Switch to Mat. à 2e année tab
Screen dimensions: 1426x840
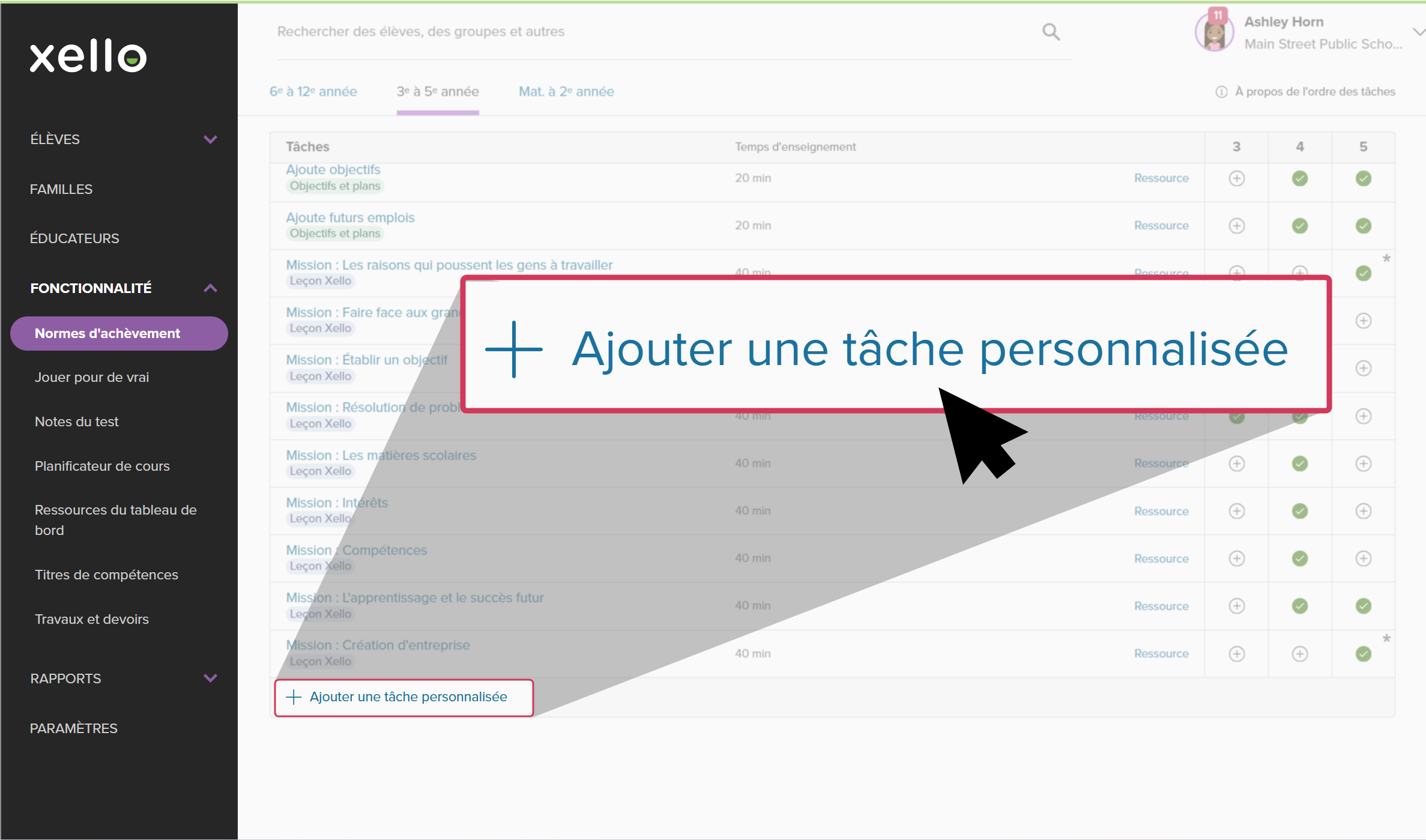566,92
